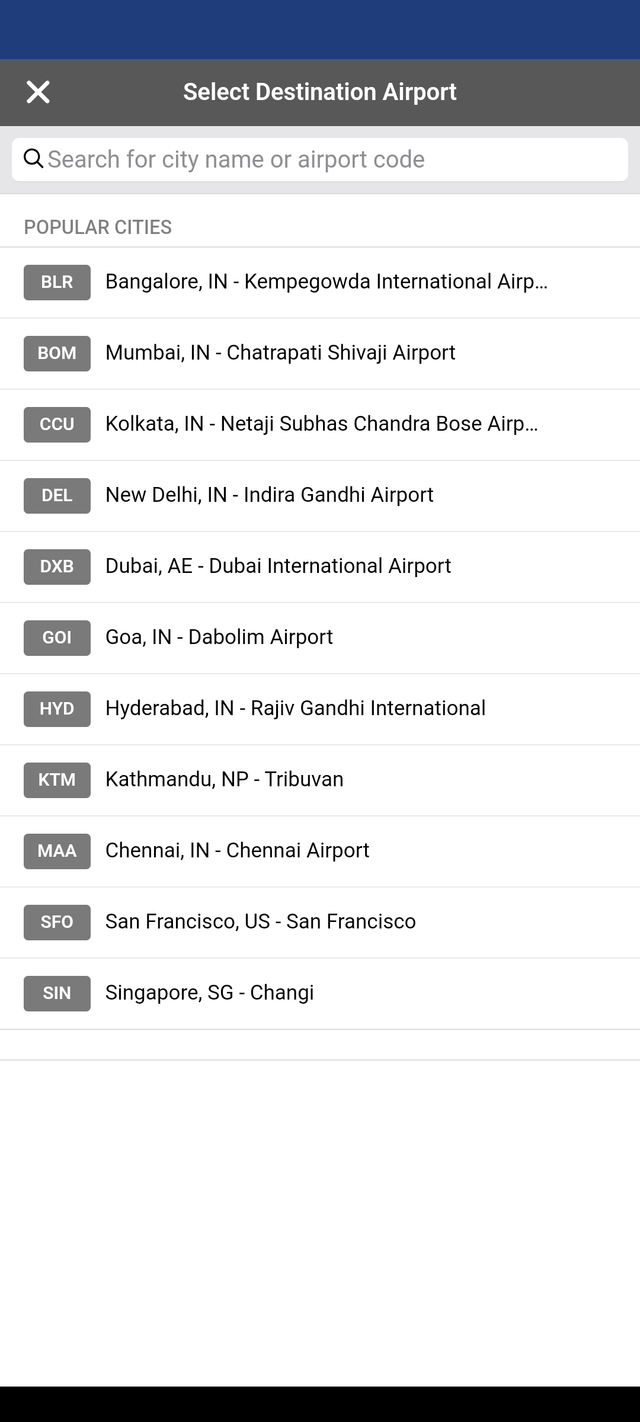Tap the MAA code badge
The image size is (640, 1422).
click(57, 850)
